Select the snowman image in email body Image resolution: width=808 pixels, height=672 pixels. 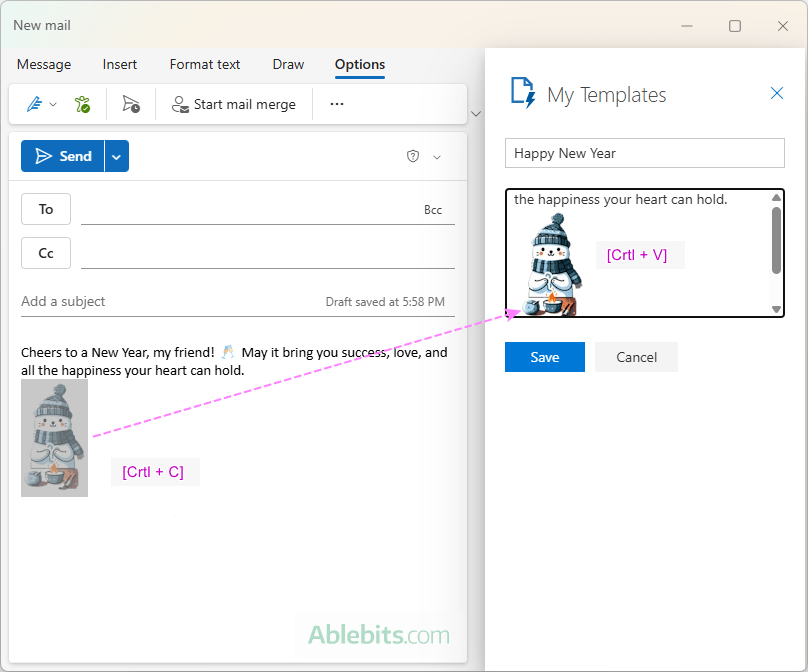55,438
